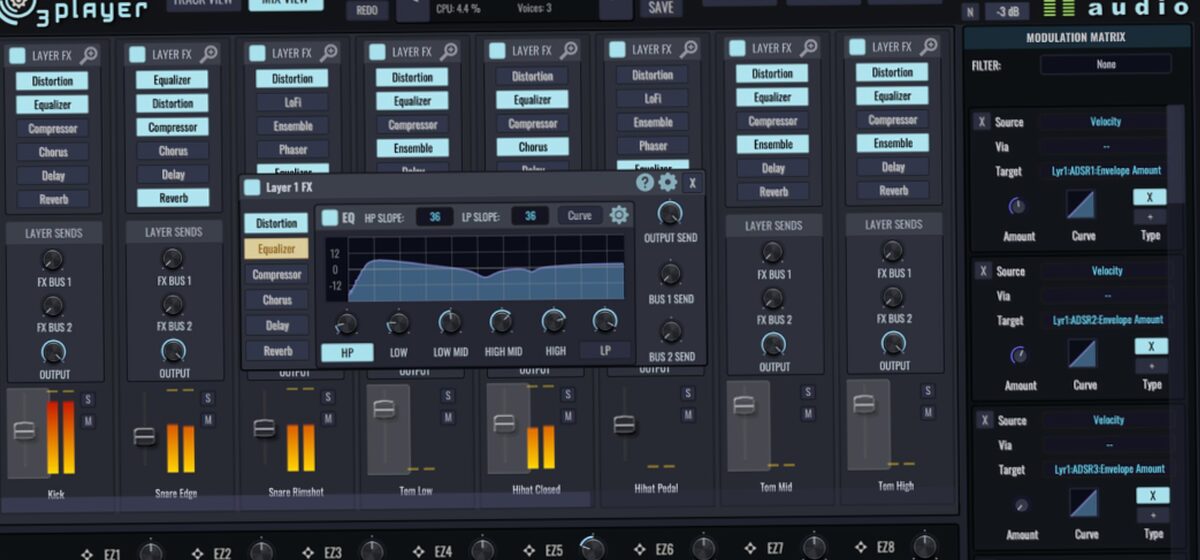
Task: Select Chorus in the Layer 1 FX list
Action: pos(277,300)
